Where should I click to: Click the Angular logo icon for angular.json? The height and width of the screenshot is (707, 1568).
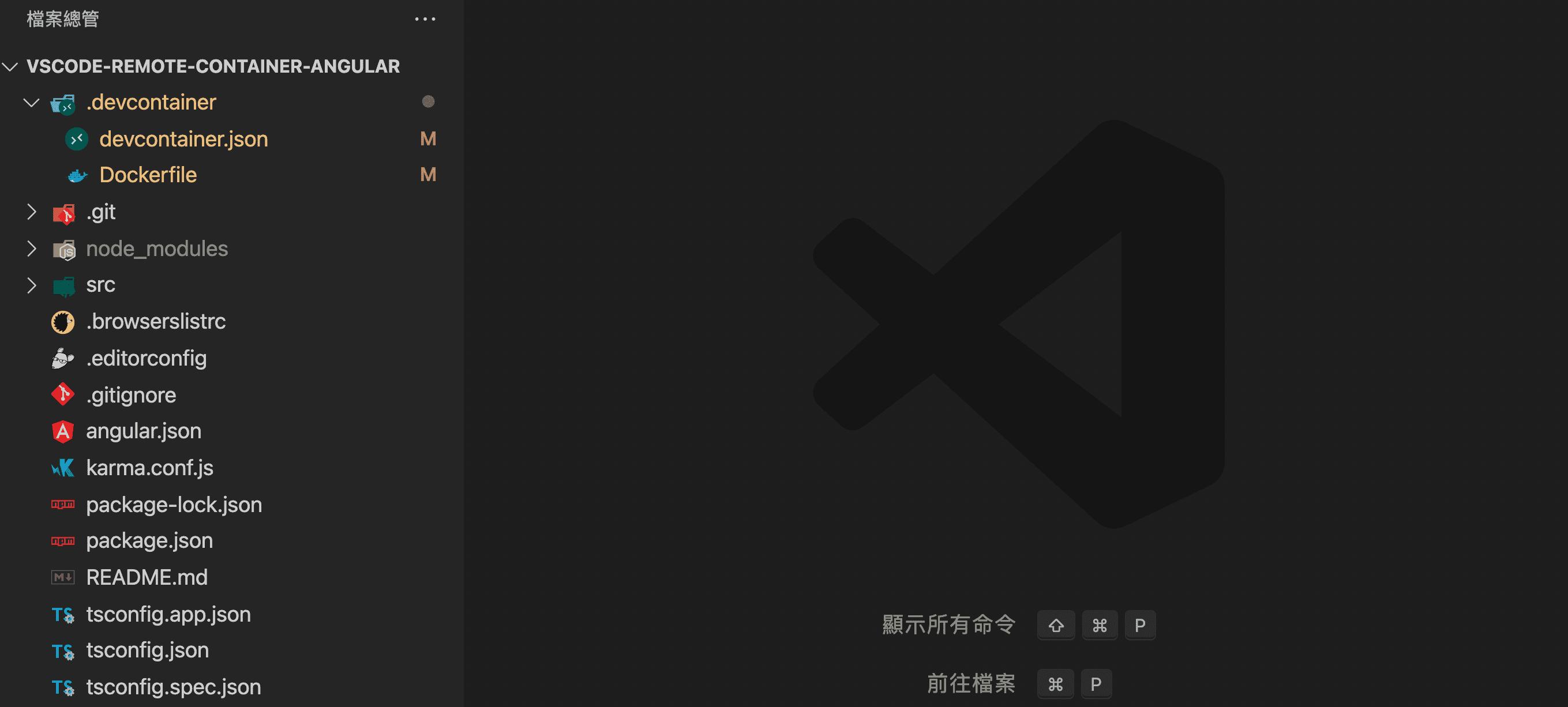click(x=63, y=431)
